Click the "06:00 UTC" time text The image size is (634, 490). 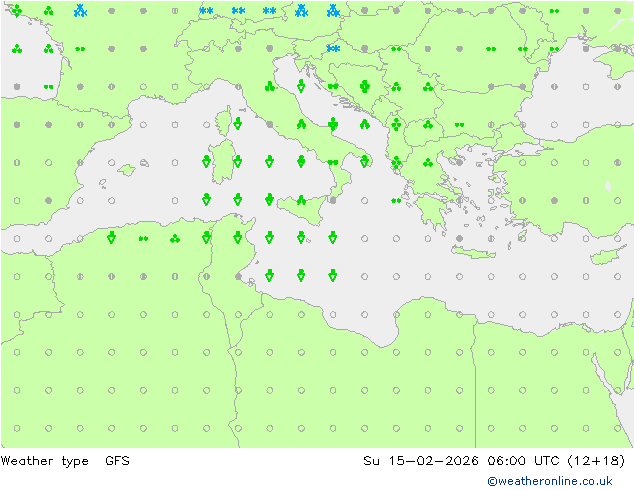523,460
